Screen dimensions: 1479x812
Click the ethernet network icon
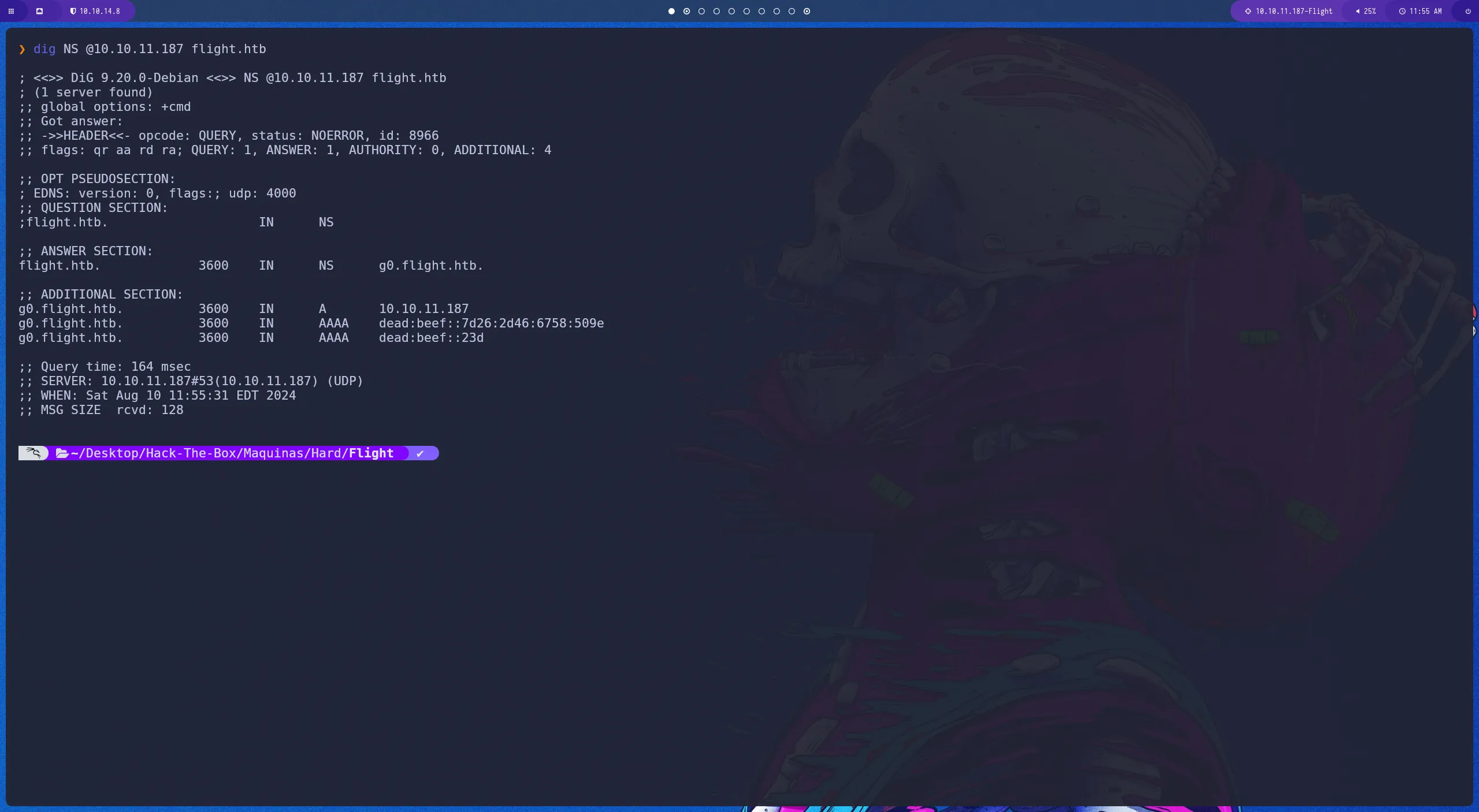[40, 11]
